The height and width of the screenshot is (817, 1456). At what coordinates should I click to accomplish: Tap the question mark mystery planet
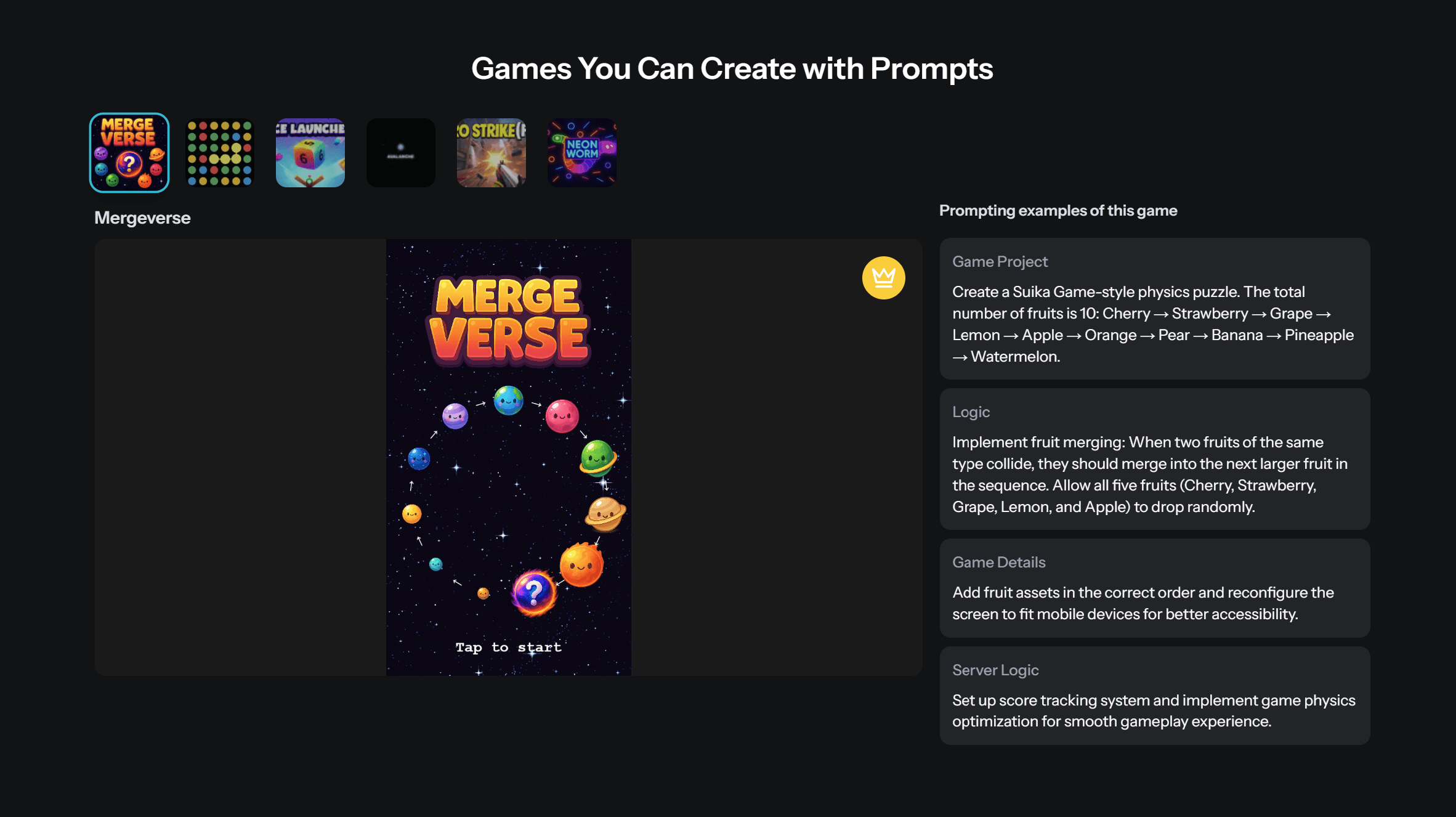point(534,592)
